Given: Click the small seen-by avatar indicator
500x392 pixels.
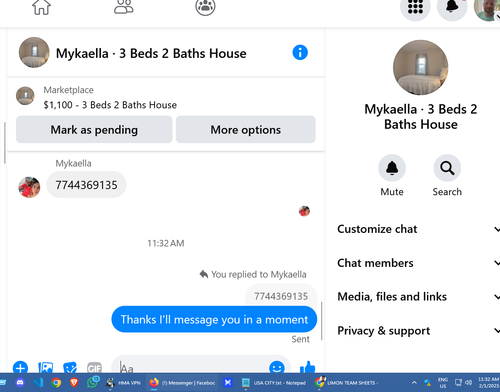Looking at the screenshot, I should [x=304, y=211].
